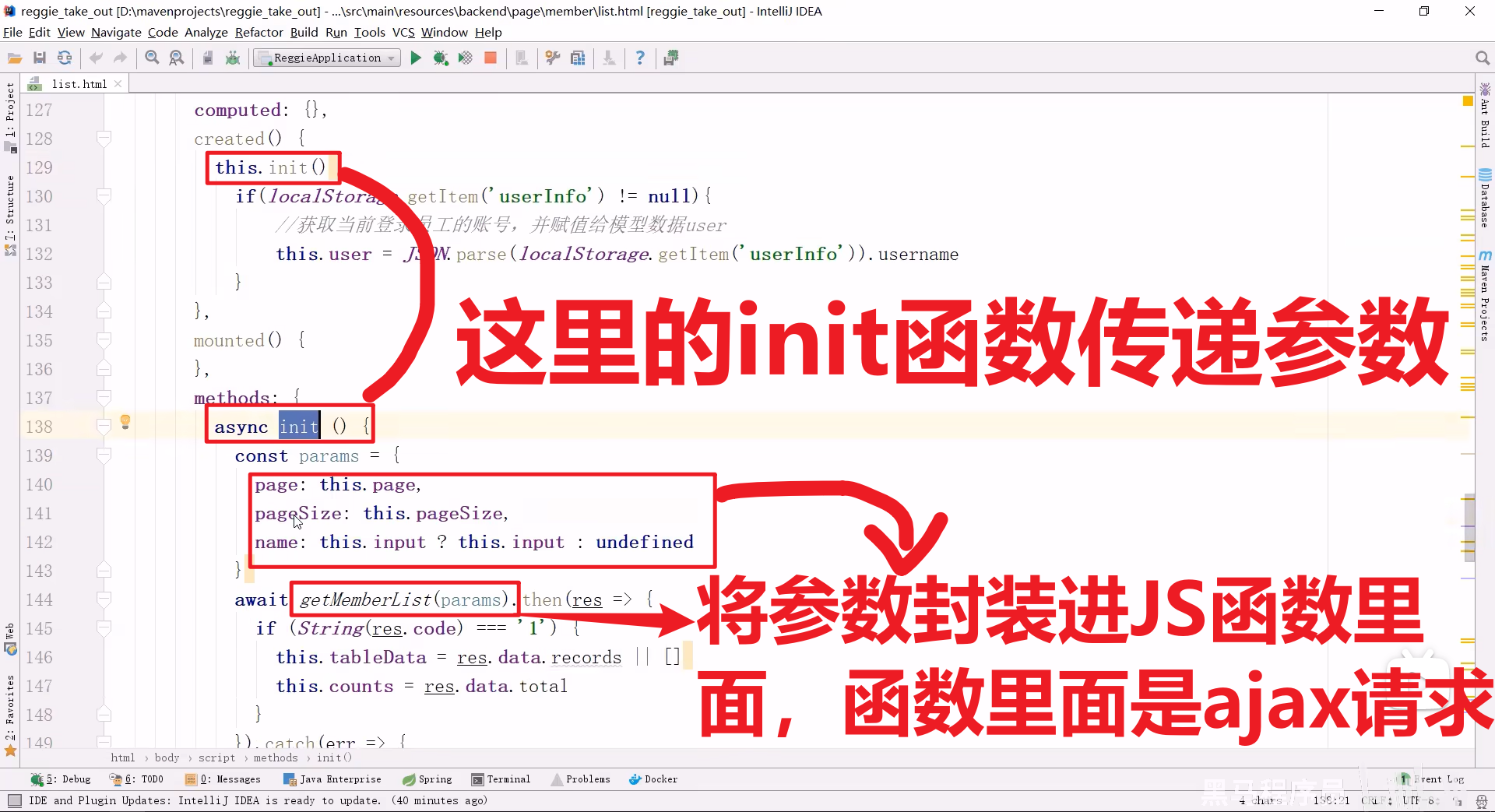Open the Java Enterprise tool window
This screenshot has height=812, width=1495.
pyautogui.click(x=332, y=779)
